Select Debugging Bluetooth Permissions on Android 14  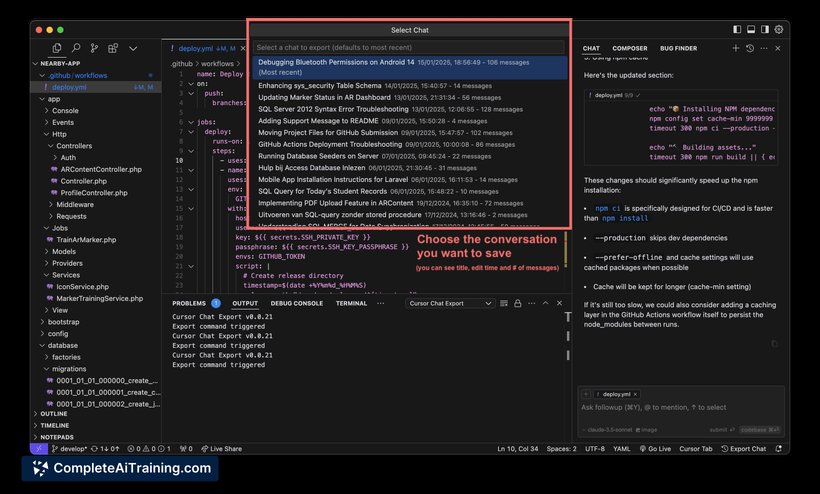point(409,67)
